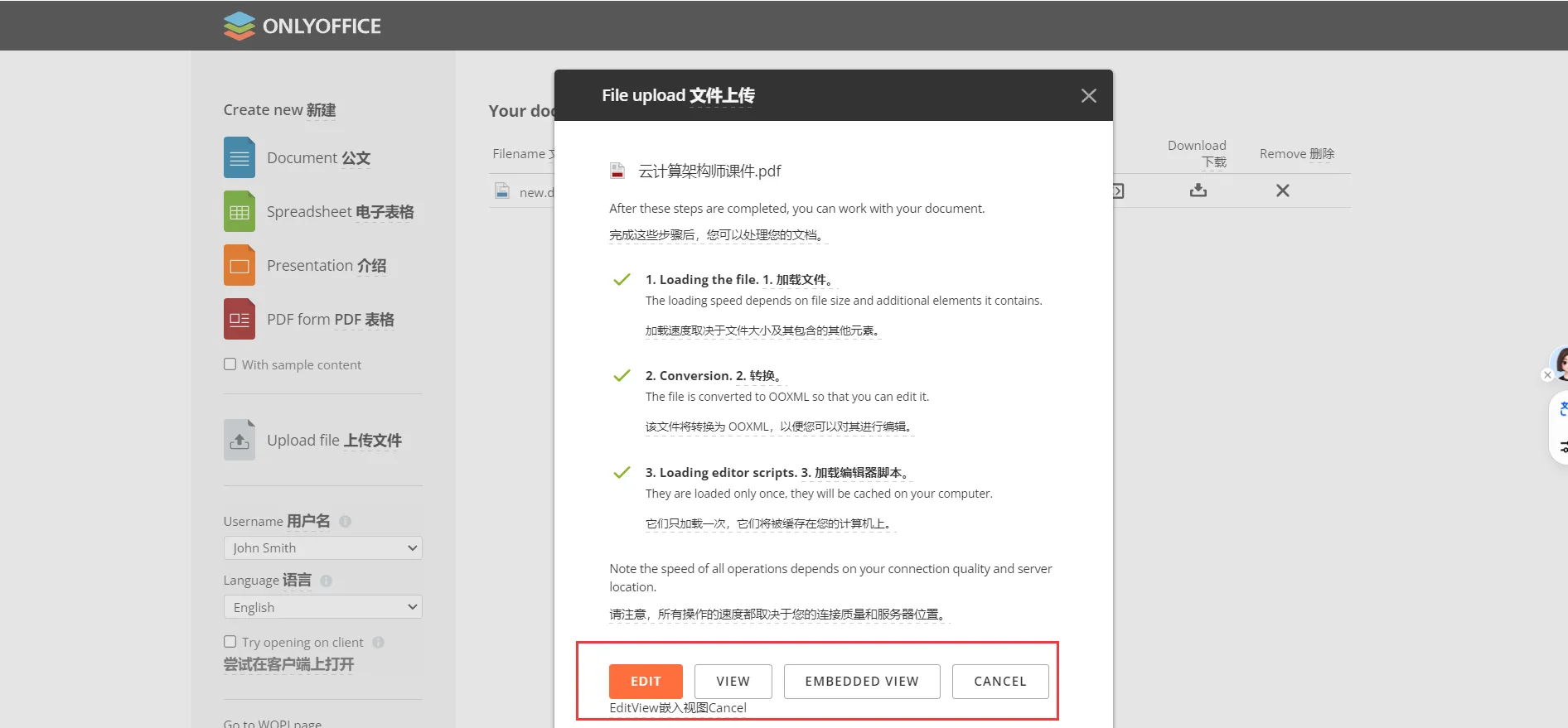Click the Create new 新建 heading

click(279, 110)
